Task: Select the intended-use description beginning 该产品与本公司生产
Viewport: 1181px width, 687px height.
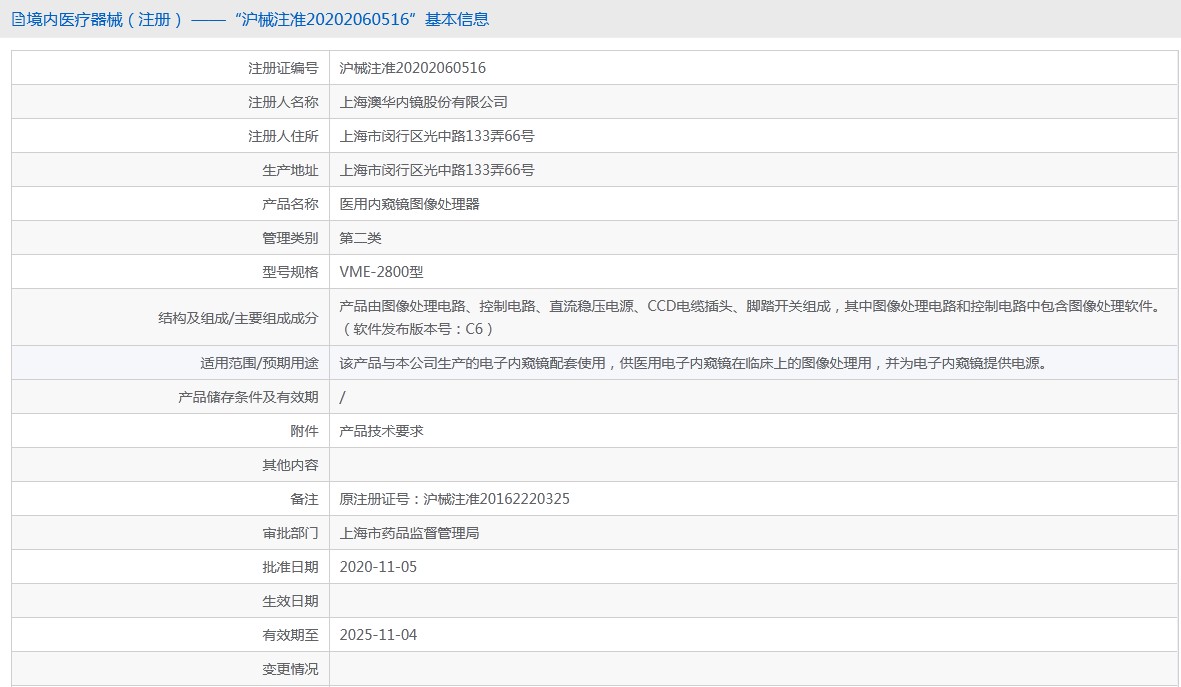Action: tap(693, 363)
